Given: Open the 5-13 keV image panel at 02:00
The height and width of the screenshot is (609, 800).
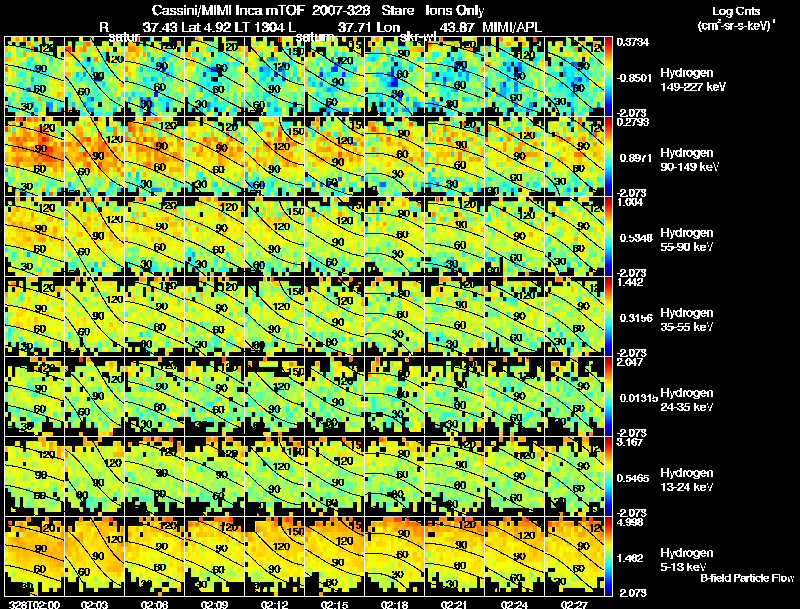Looking at the screenshot, I should 35,557.
